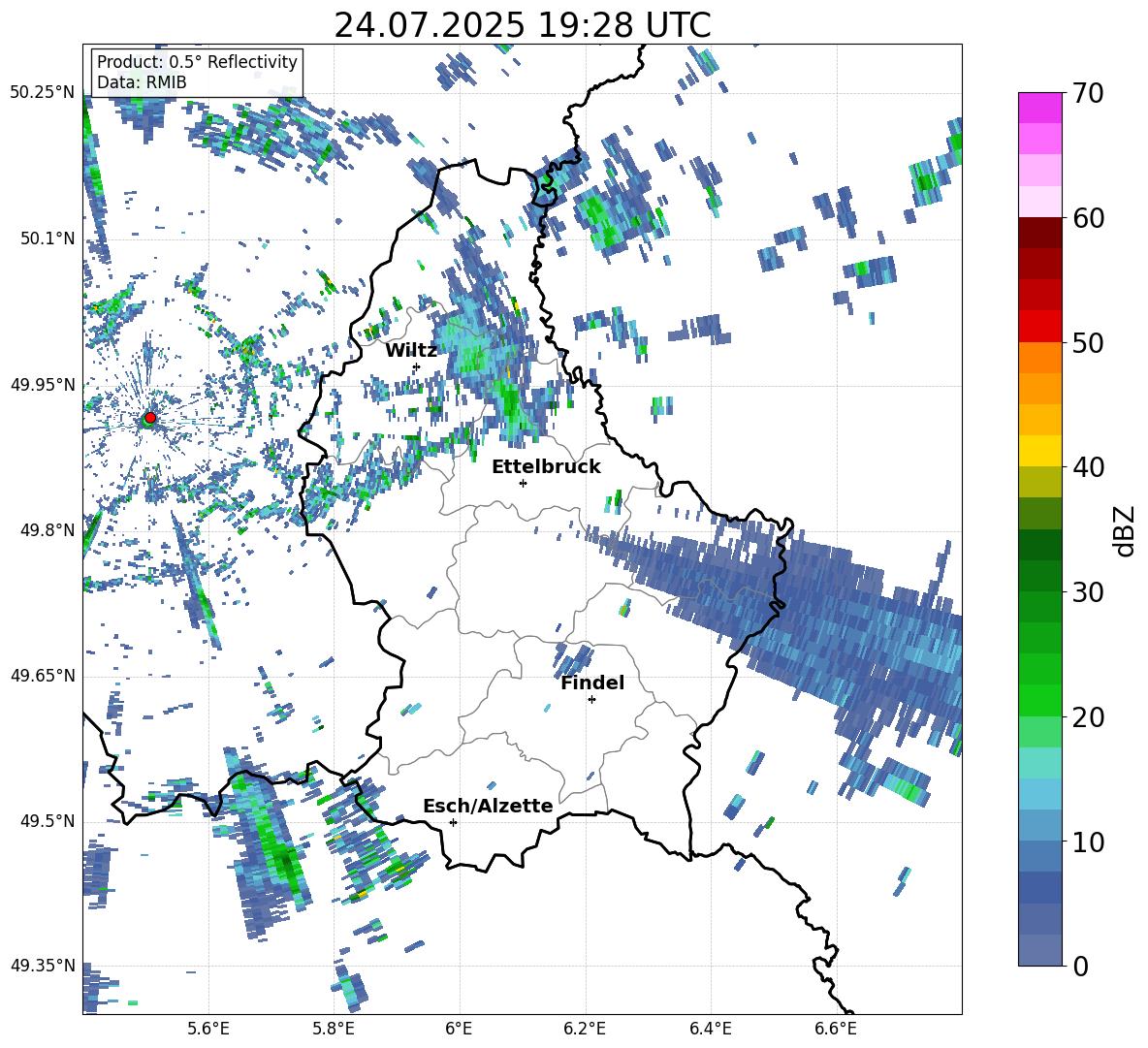Click the Wiltz location cross marker
The image size is (1148, 1048).
417,366
